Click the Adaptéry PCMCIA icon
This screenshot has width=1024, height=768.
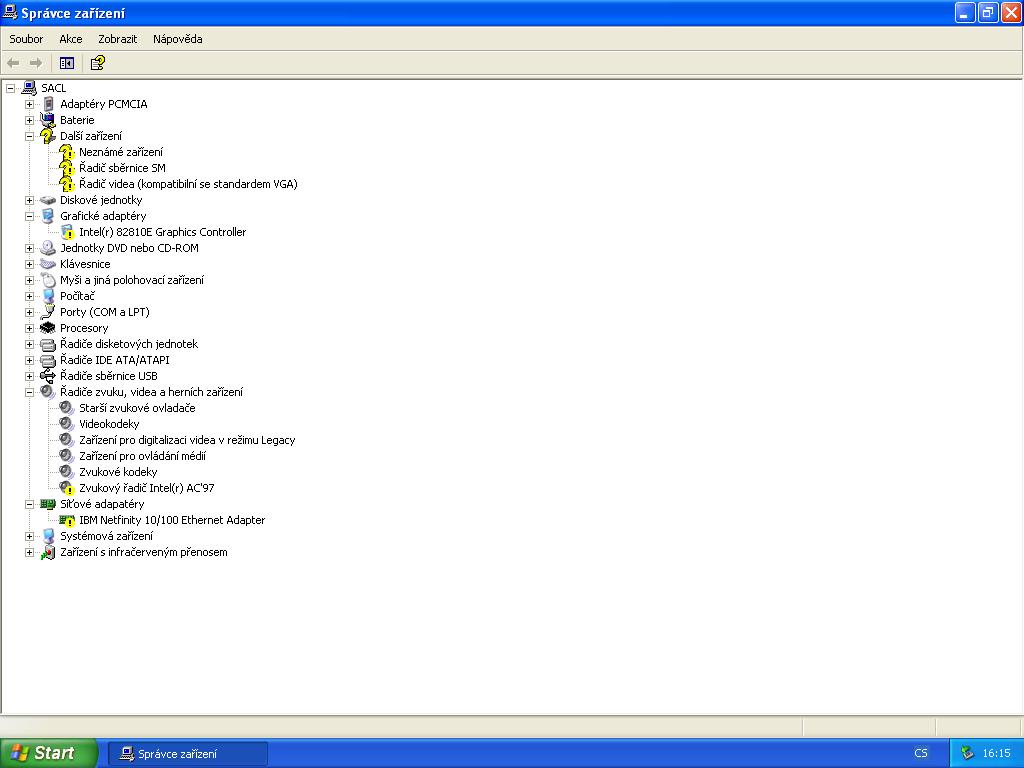(x=48, y=104)
